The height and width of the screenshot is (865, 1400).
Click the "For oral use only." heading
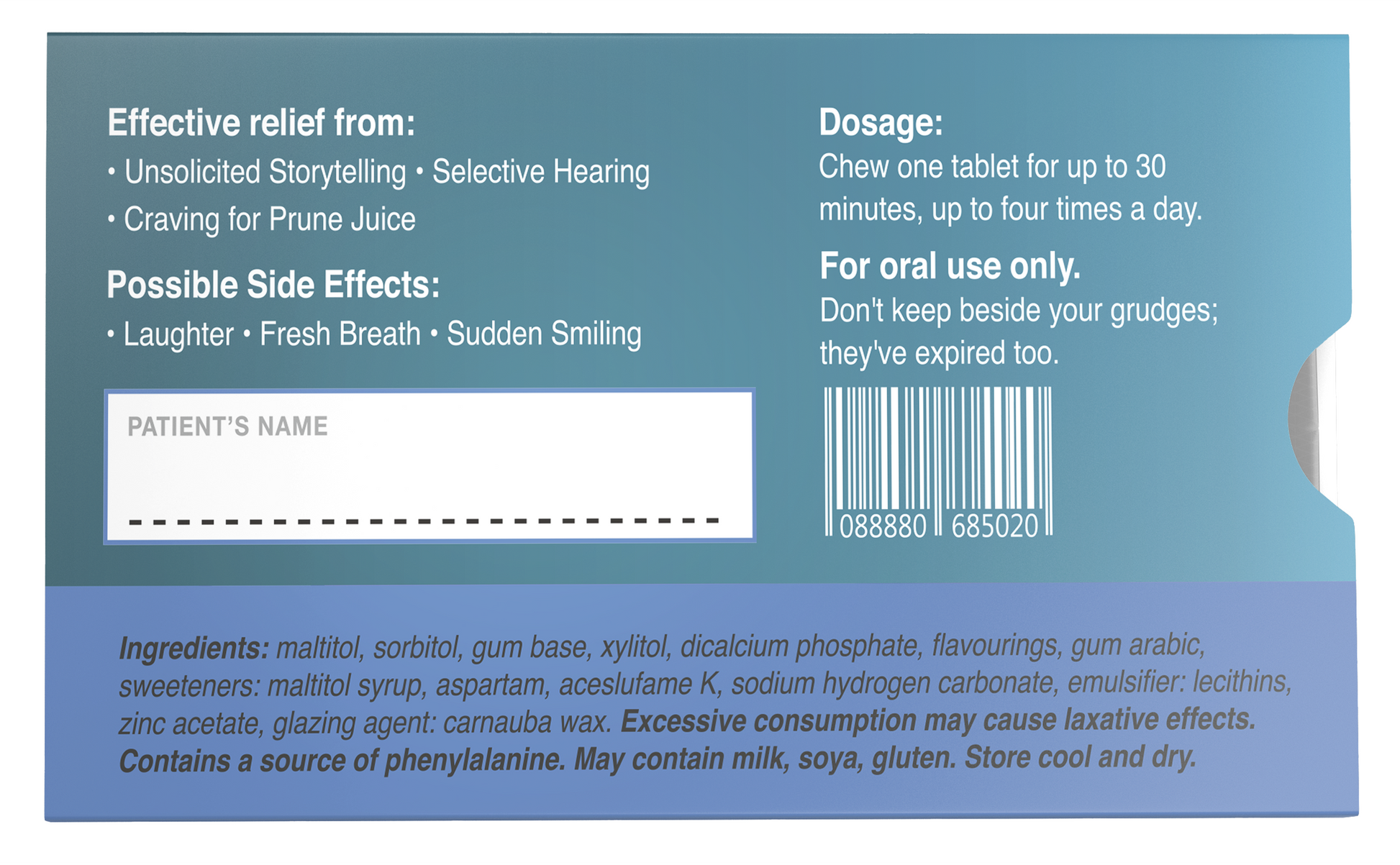click(950, 267)
